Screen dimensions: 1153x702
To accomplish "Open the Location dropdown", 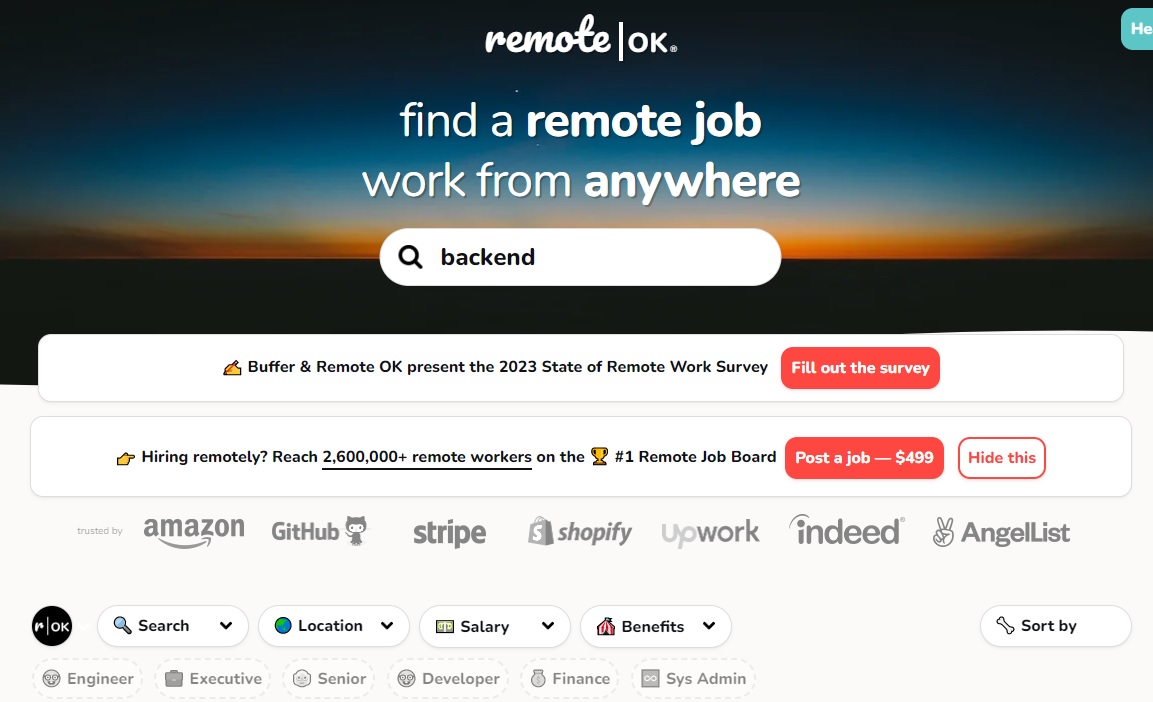I will point(334,626).
